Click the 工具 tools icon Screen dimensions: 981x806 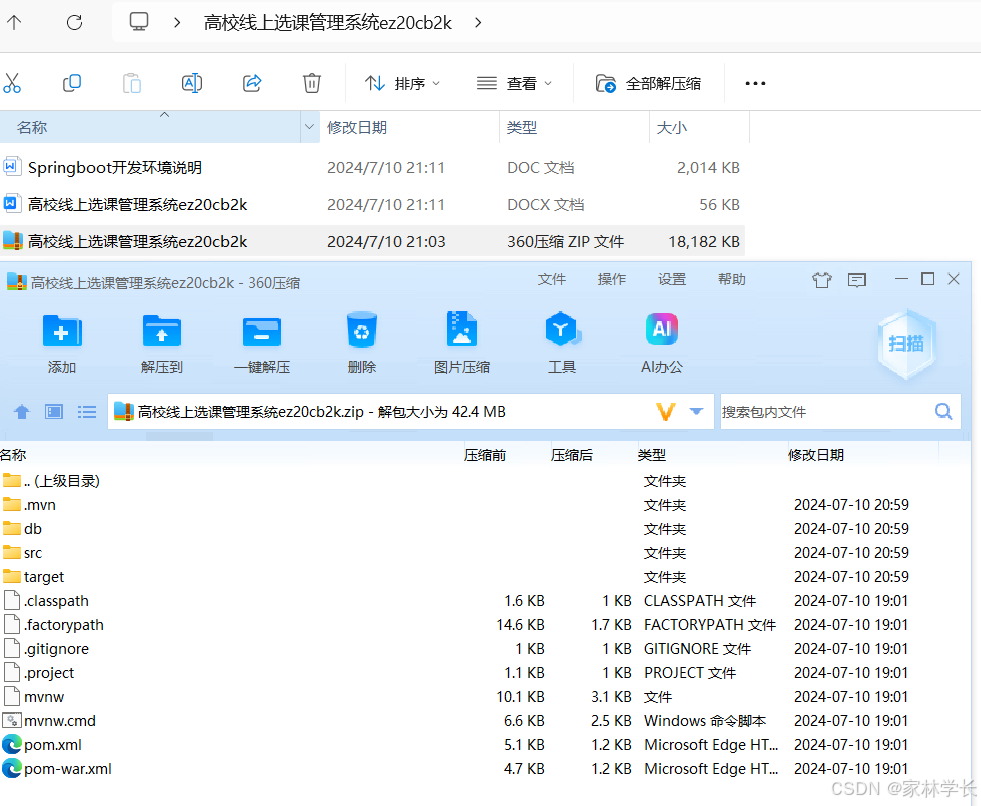(562, 344)
